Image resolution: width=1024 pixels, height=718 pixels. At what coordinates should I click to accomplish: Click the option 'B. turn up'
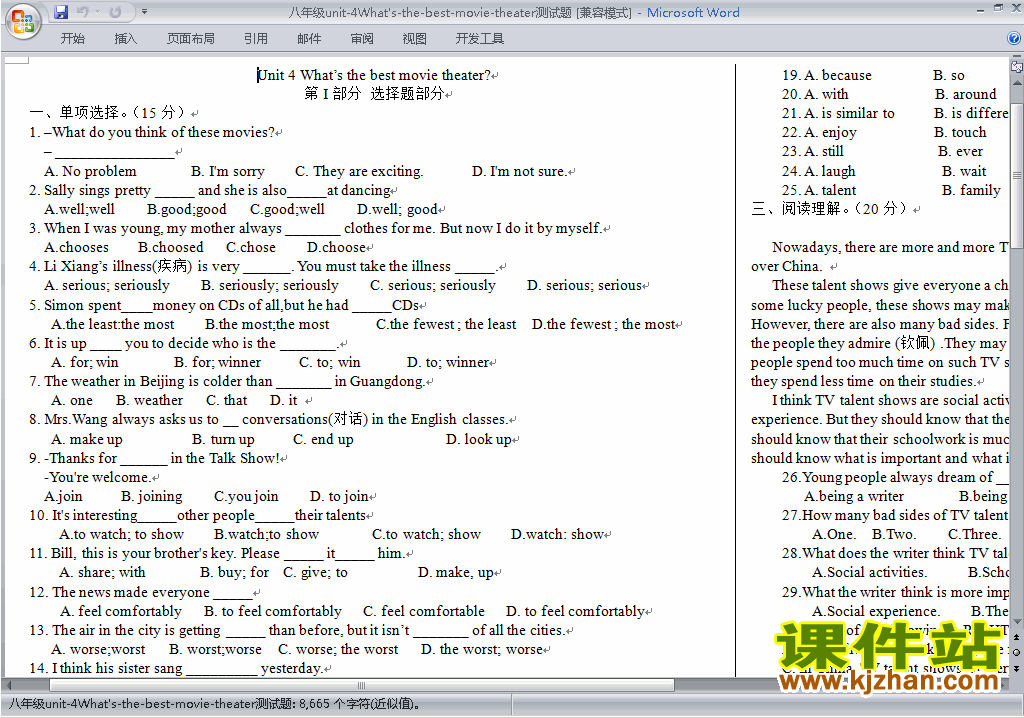pyautogui.click(x=223, y=439)
